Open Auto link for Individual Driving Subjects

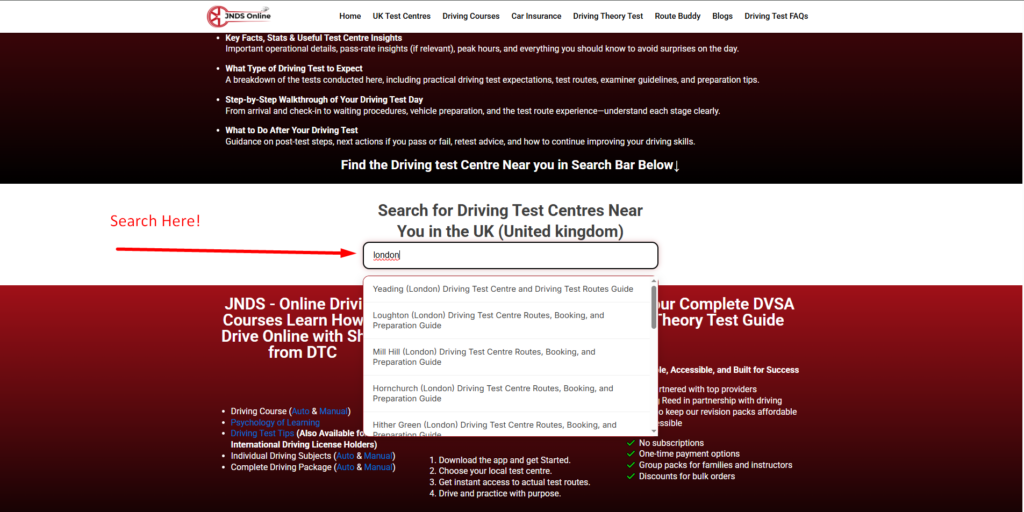coord(345,456)
